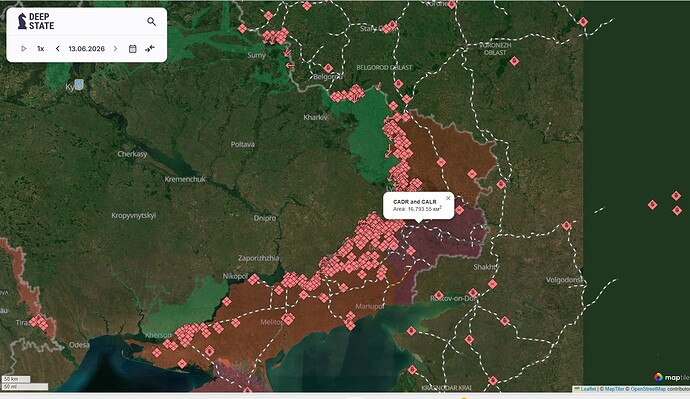
Task: Click the Dnipro city label
Action: pos(265,218)
